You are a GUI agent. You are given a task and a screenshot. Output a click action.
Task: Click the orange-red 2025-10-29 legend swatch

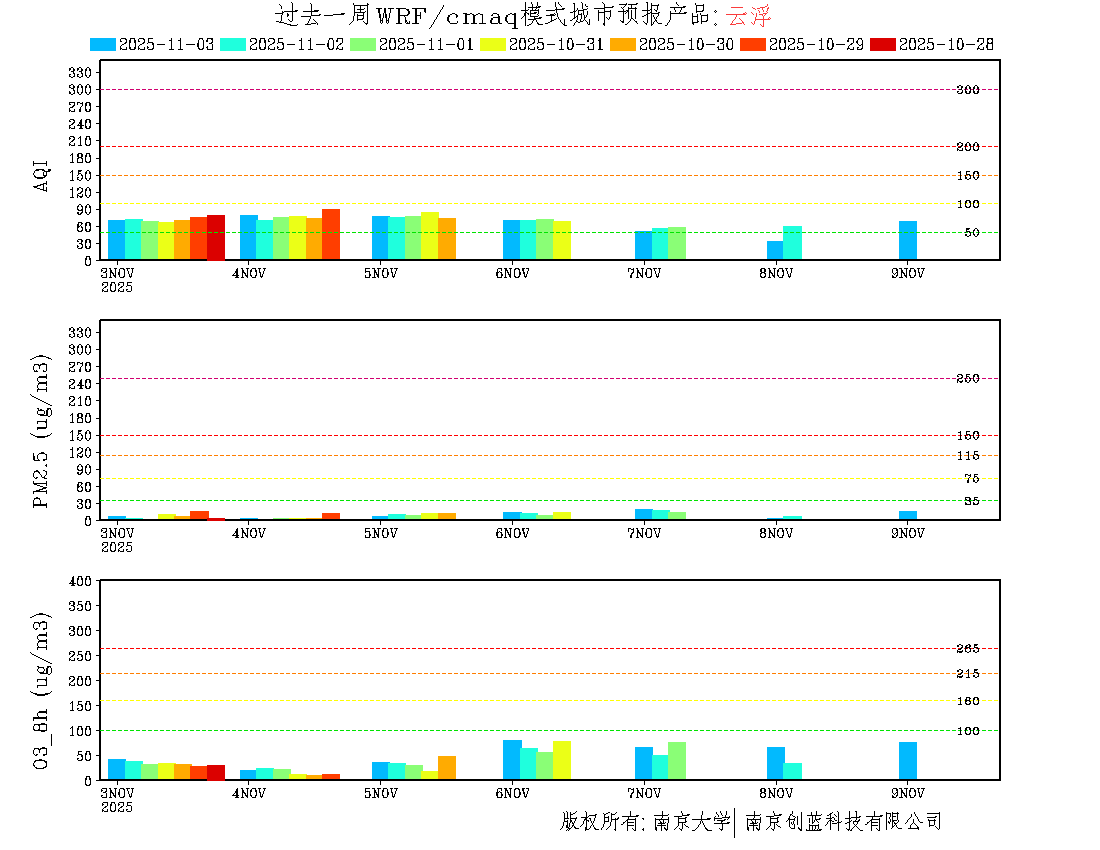pyautogui.click(x=753, y=44)
